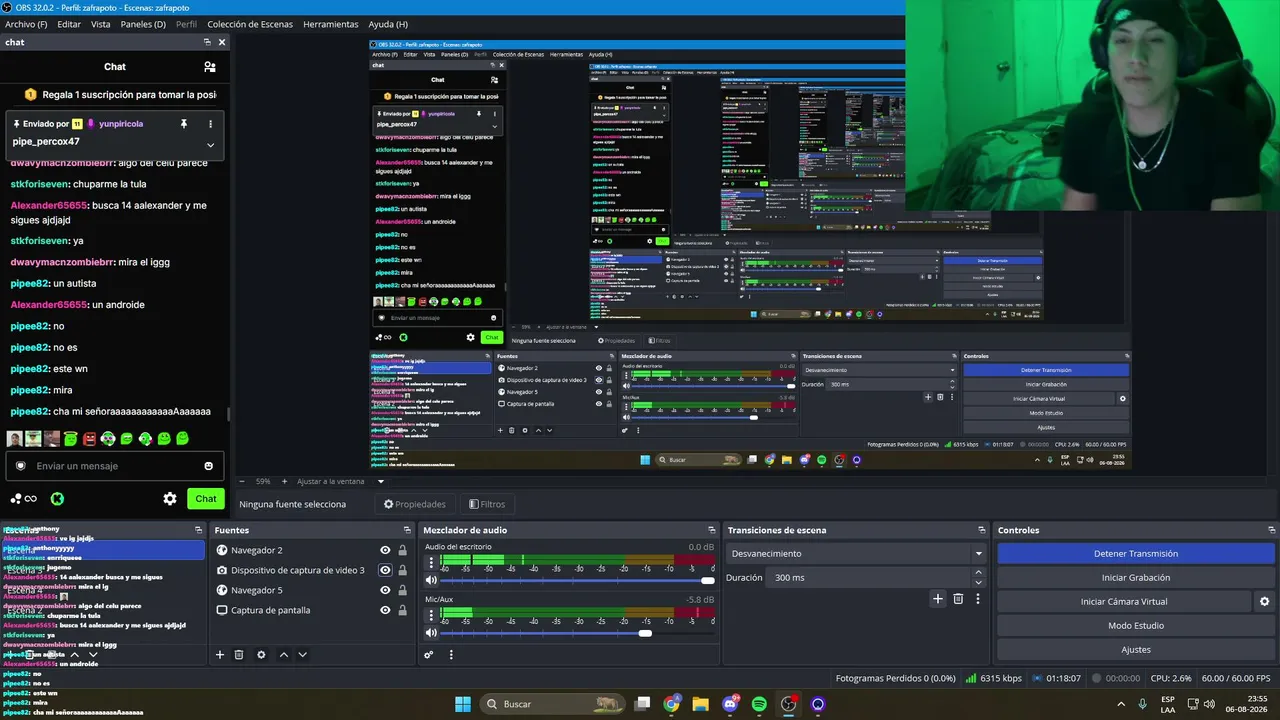The width and height of the screenshot is (1280, 720).
Task: Open the Desvanecimiento transition dropdown
Action: [x=856, y=554]
